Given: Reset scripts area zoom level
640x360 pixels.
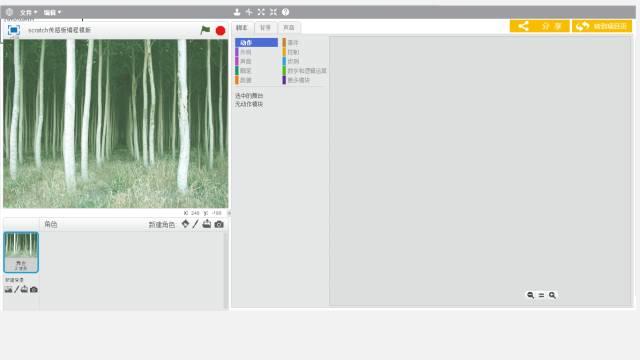Looking at the screenshot, I should pyautogui.click(x=541, y=295).
